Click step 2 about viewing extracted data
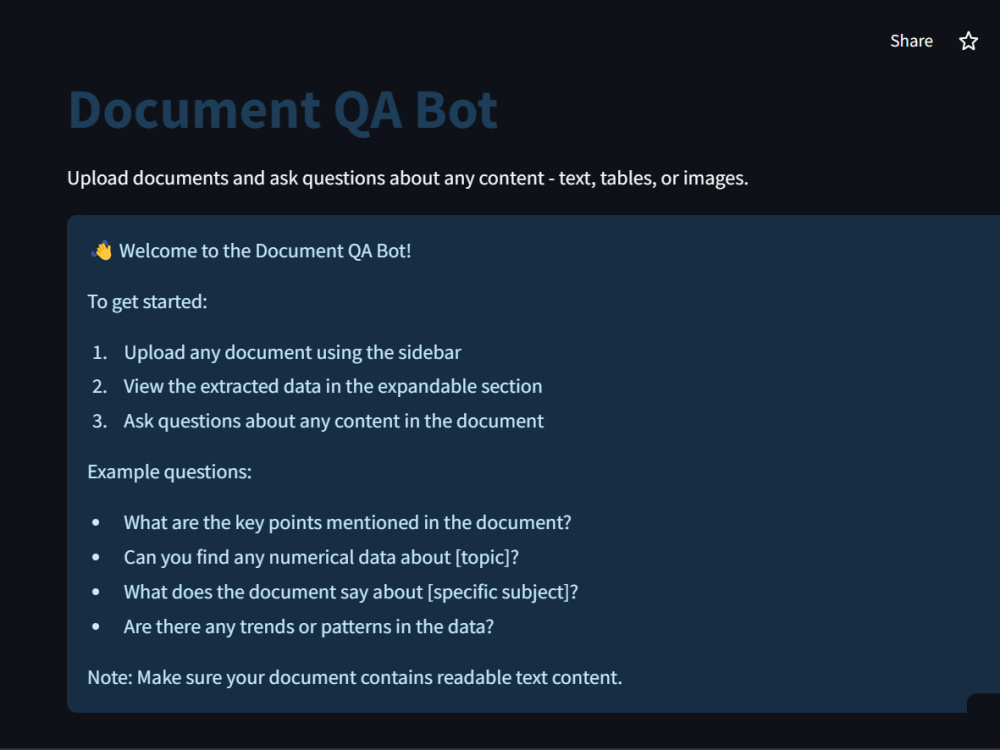This screenshot has height=750, width=1000. [333, 386]
